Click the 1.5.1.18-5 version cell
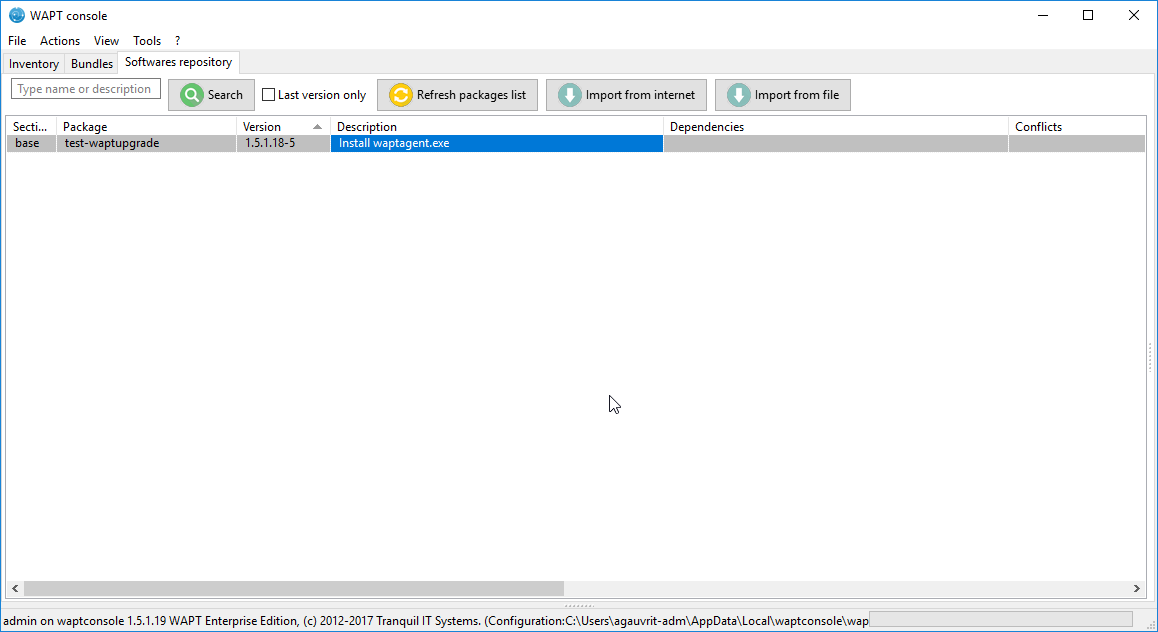Image resolution: width=1158 pixels, height=632 pixels. (283, 143)
